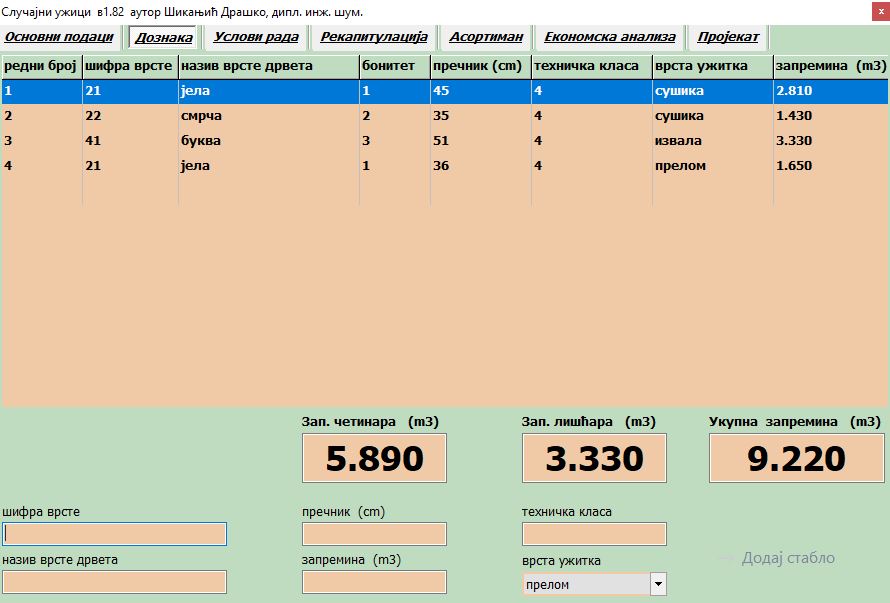Select the смрча row in the table

pos(445,116)
